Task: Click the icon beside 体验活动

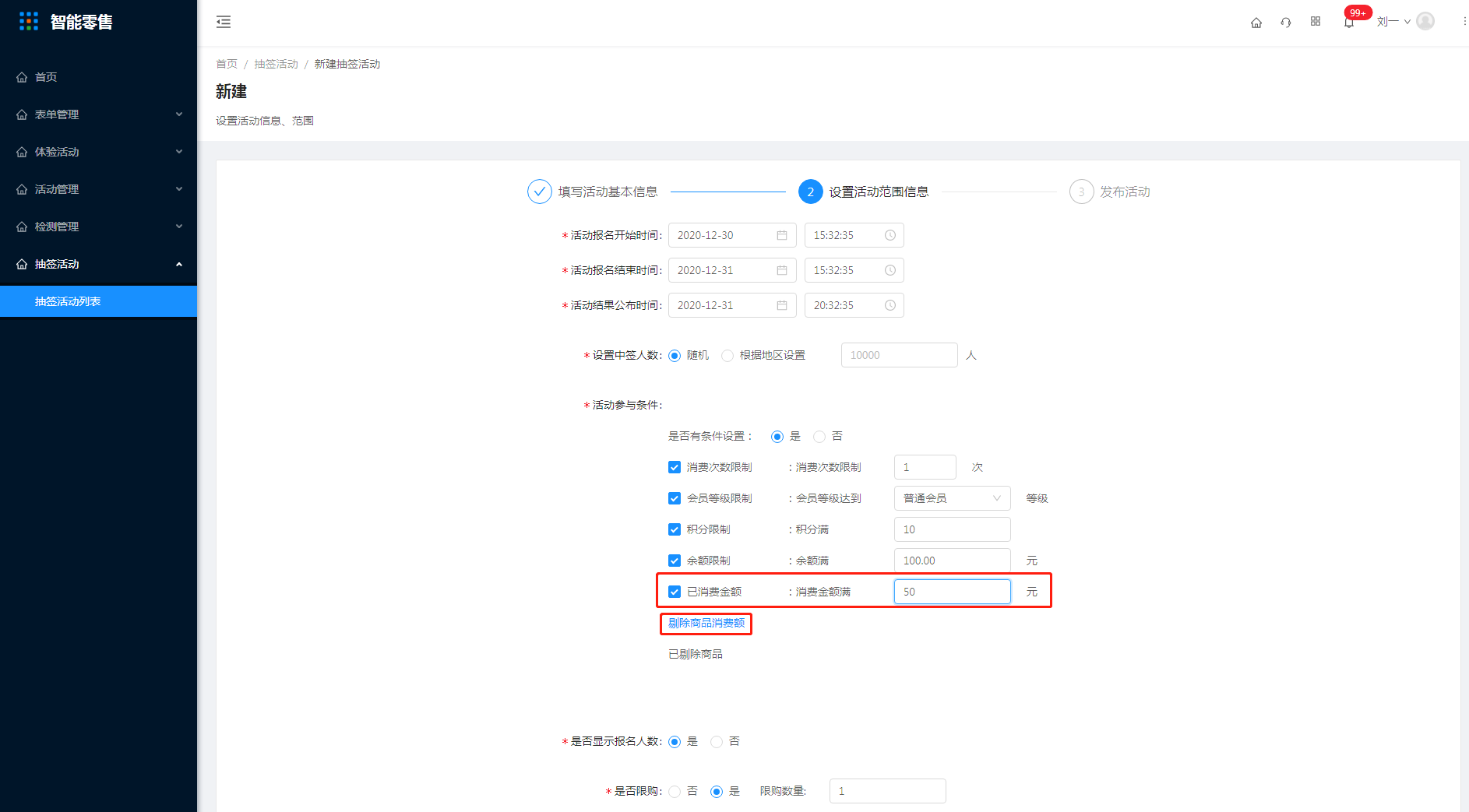Action: click(22, 152)
